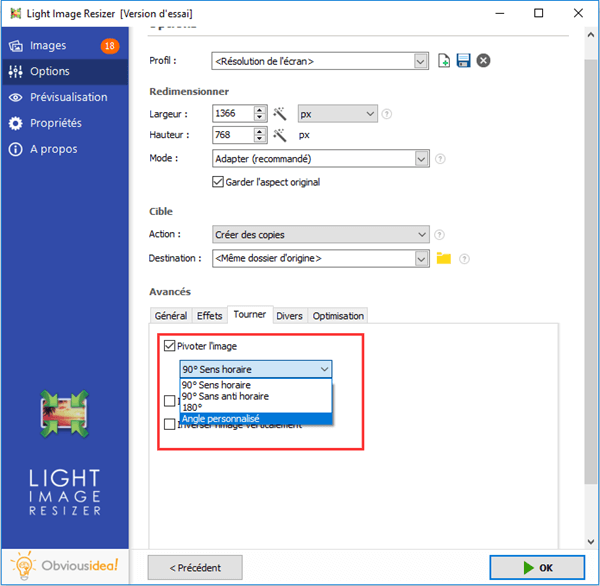Click the orange 18 images badge

[x=110, y=46]
